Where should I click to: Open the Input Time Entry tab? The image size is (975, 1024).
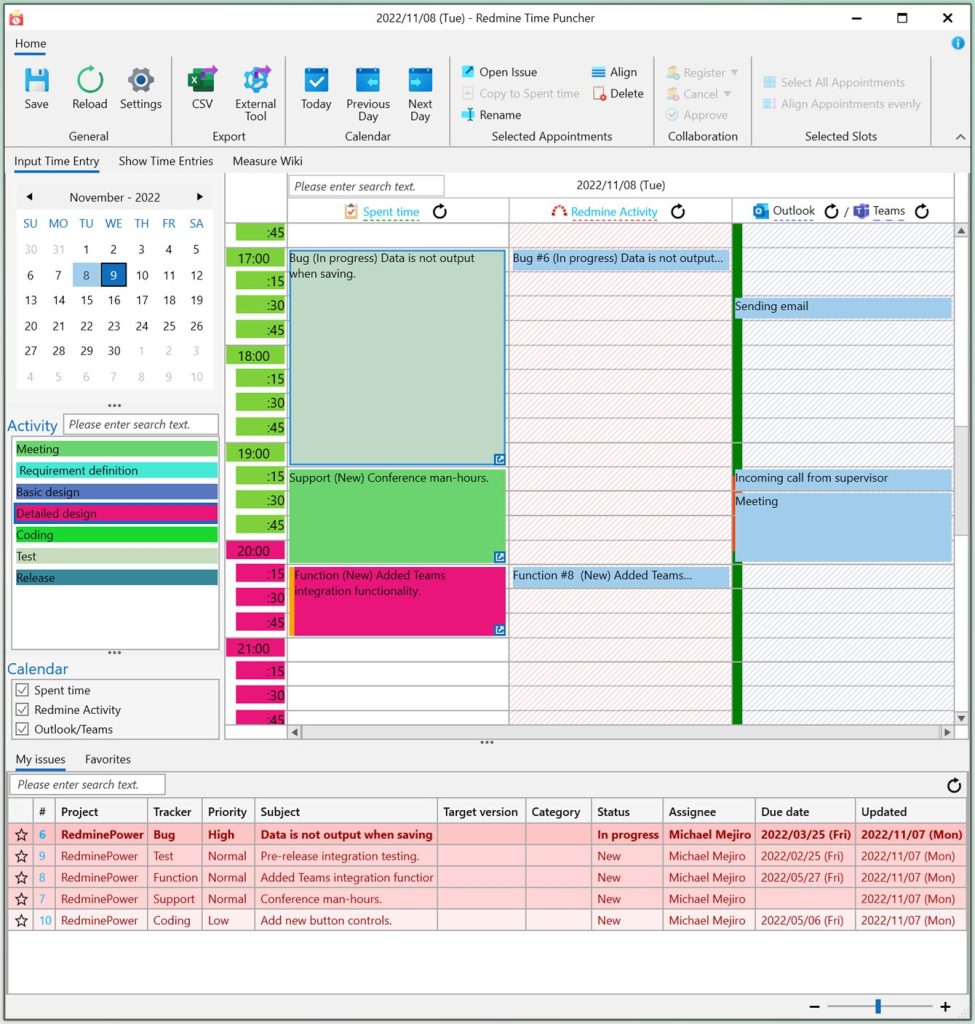pyautogui.click(x=57, y=161)
